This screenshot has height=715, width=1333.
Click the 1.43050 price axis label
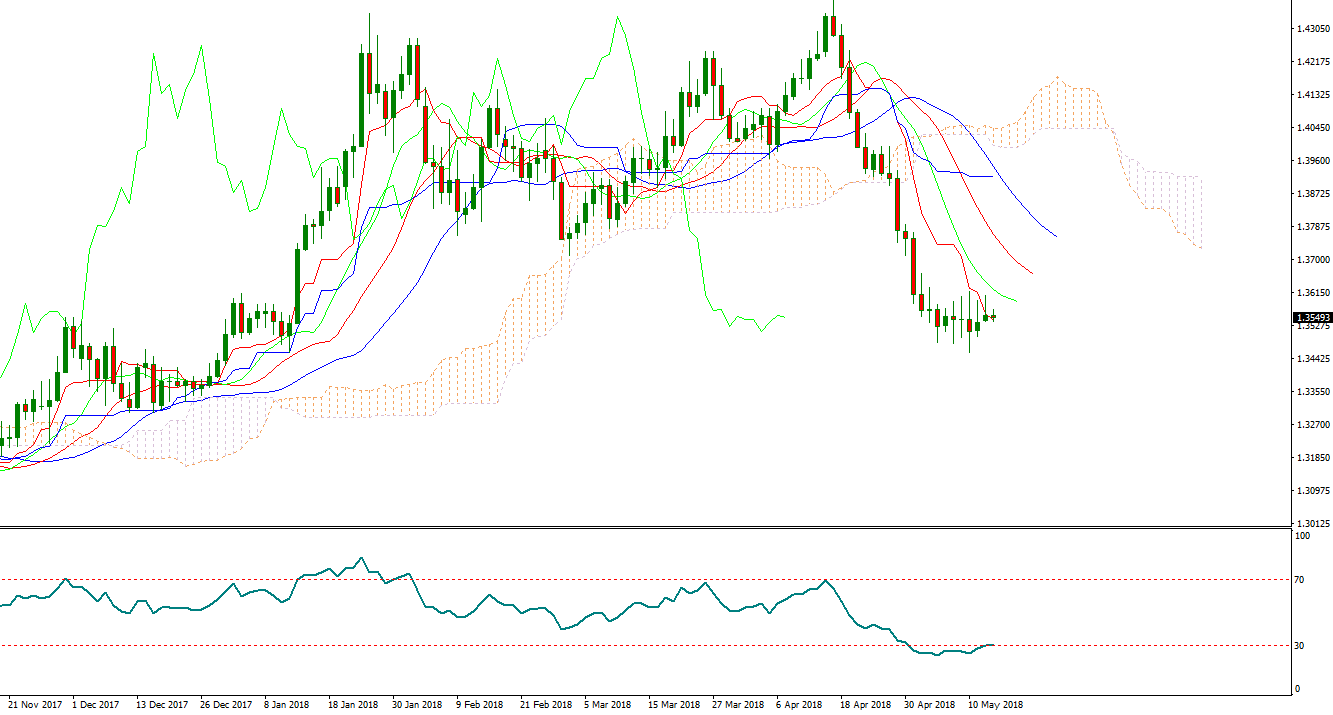pyautogui.click(x=1311, y=29)
